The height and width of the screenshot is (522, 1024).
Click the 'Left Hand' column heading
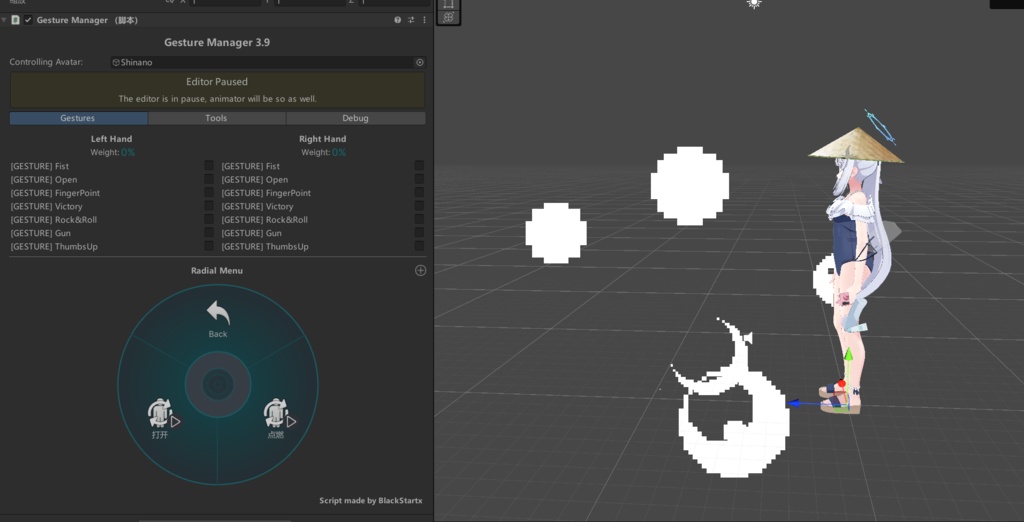[x=112, y=139]
